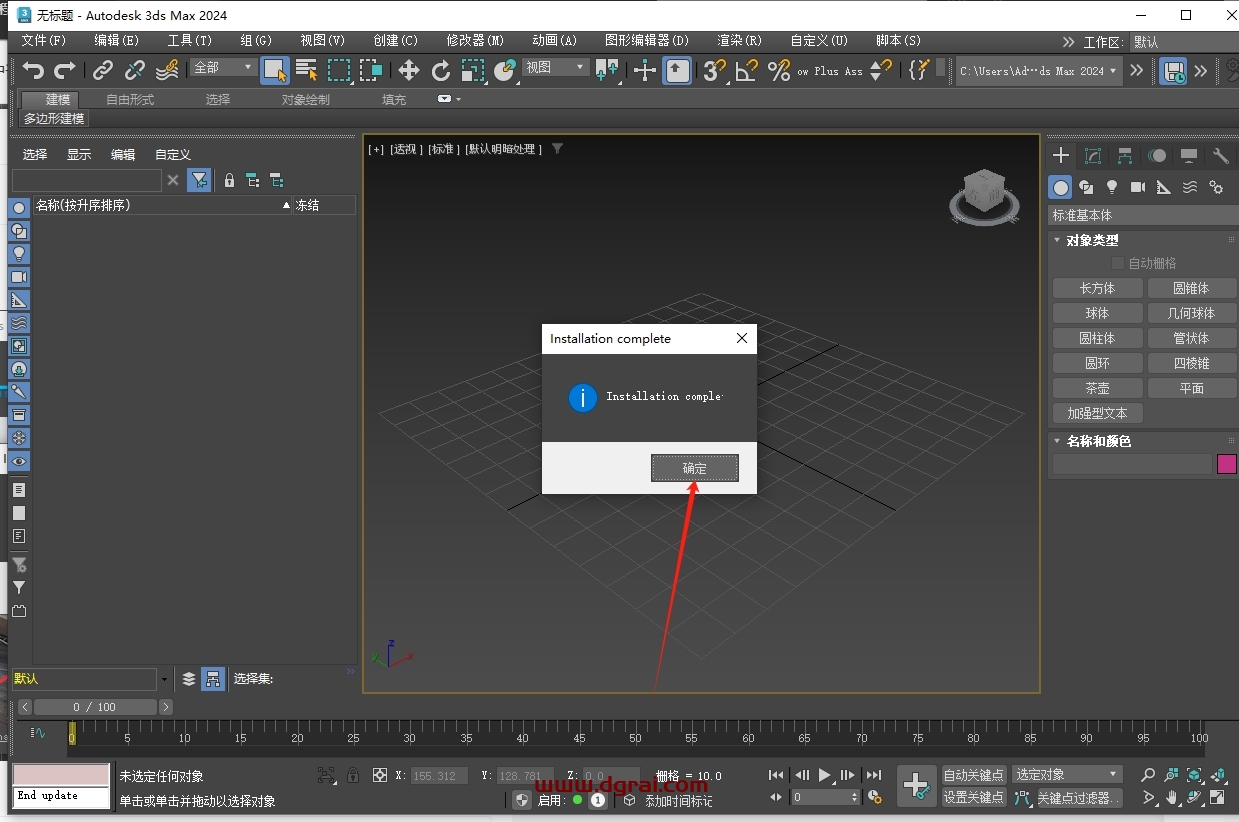Open the project path dropdown

tap(1037, 71)
